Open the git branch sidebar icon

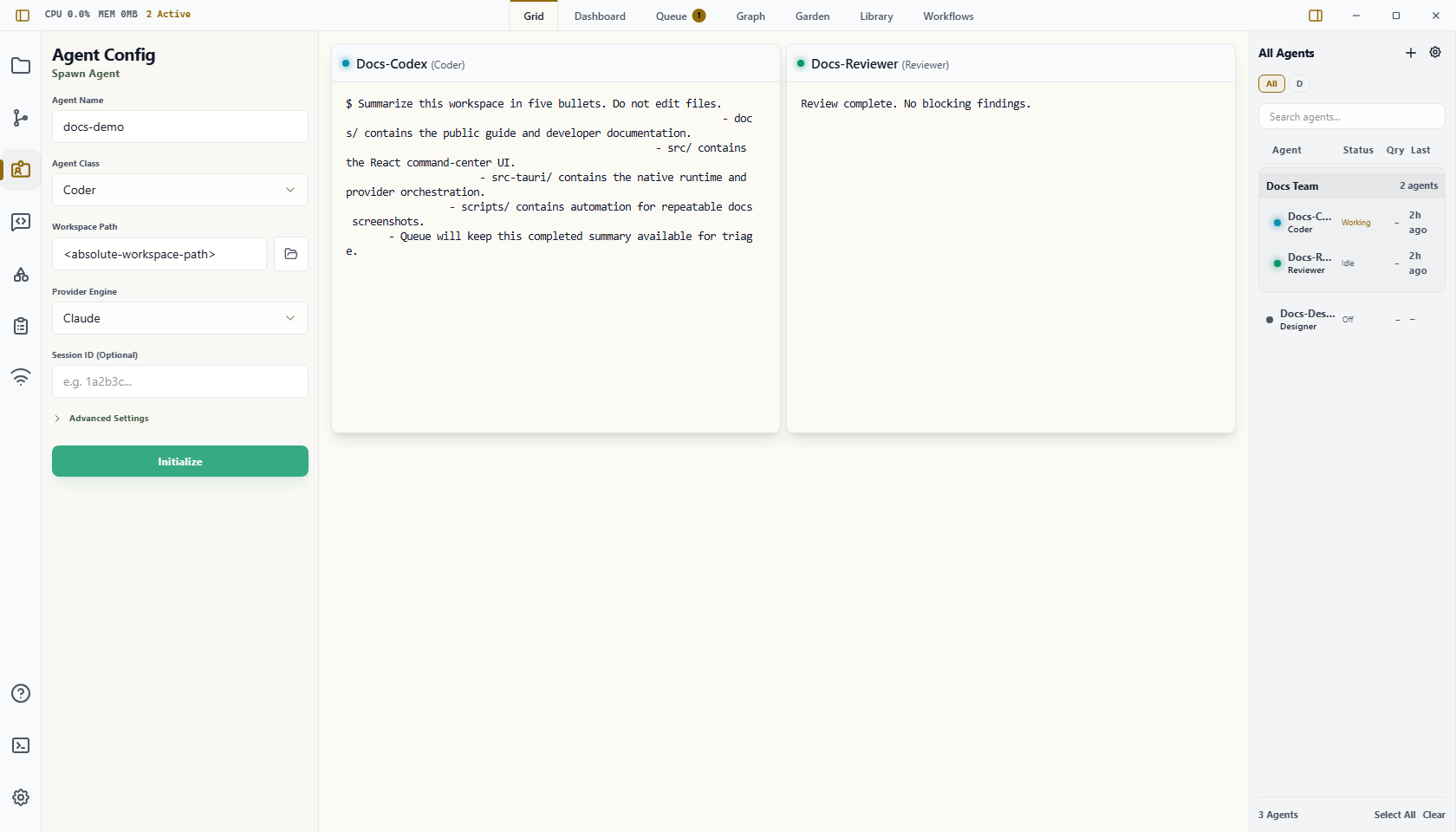click(x=21, y=118)
